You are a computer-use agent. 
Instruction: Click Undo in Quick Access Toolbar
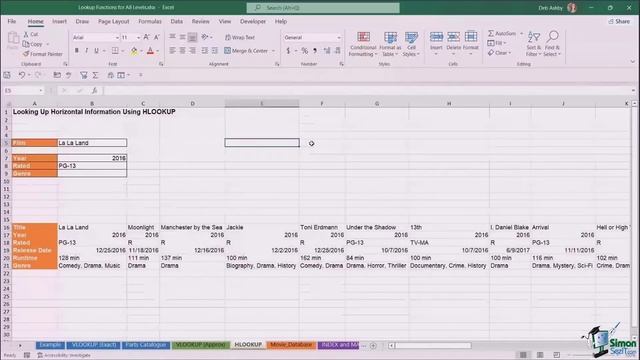[x=22, y=75]
